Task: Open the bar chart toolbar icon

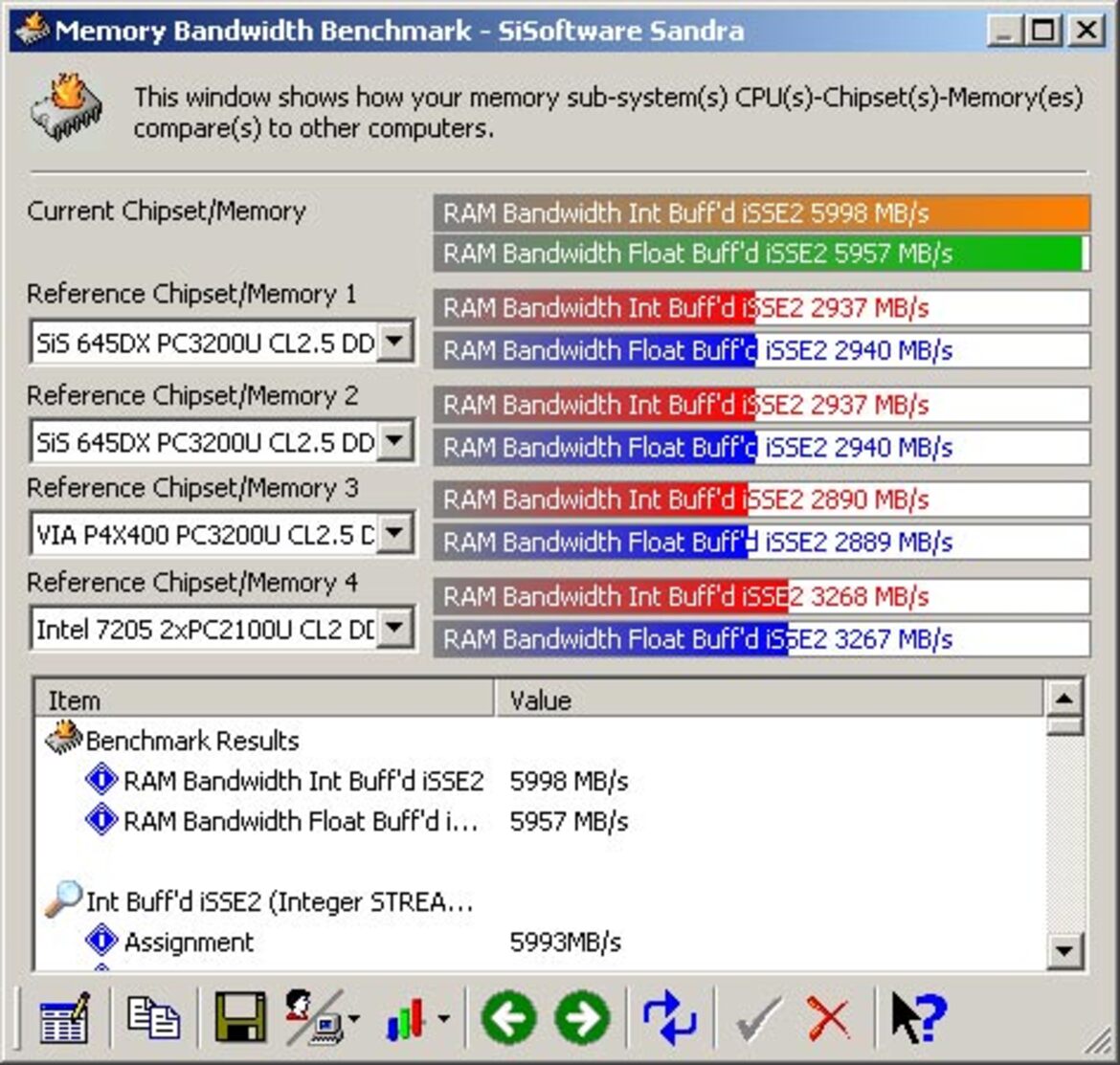Action: 407,1018
